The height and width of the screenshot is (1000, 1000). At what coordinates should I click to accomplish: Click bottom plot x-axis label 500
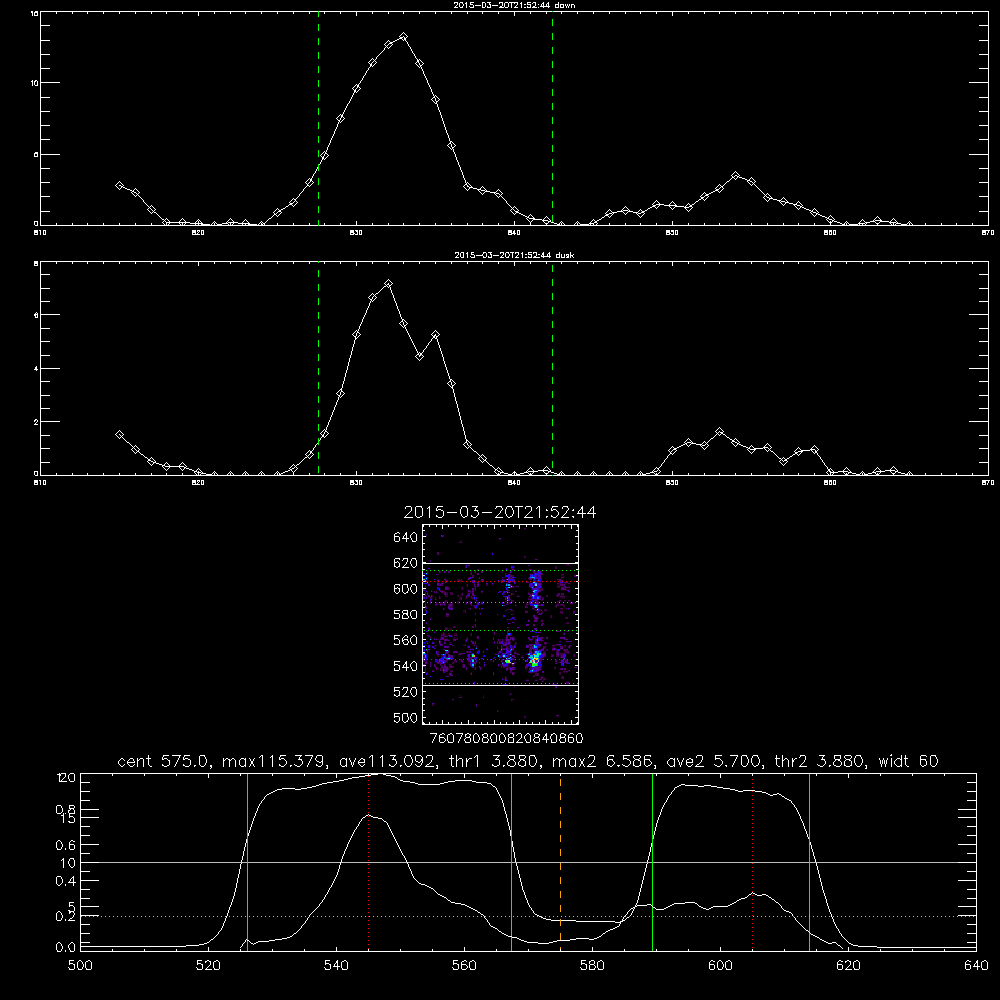click(x=80, y=966)
